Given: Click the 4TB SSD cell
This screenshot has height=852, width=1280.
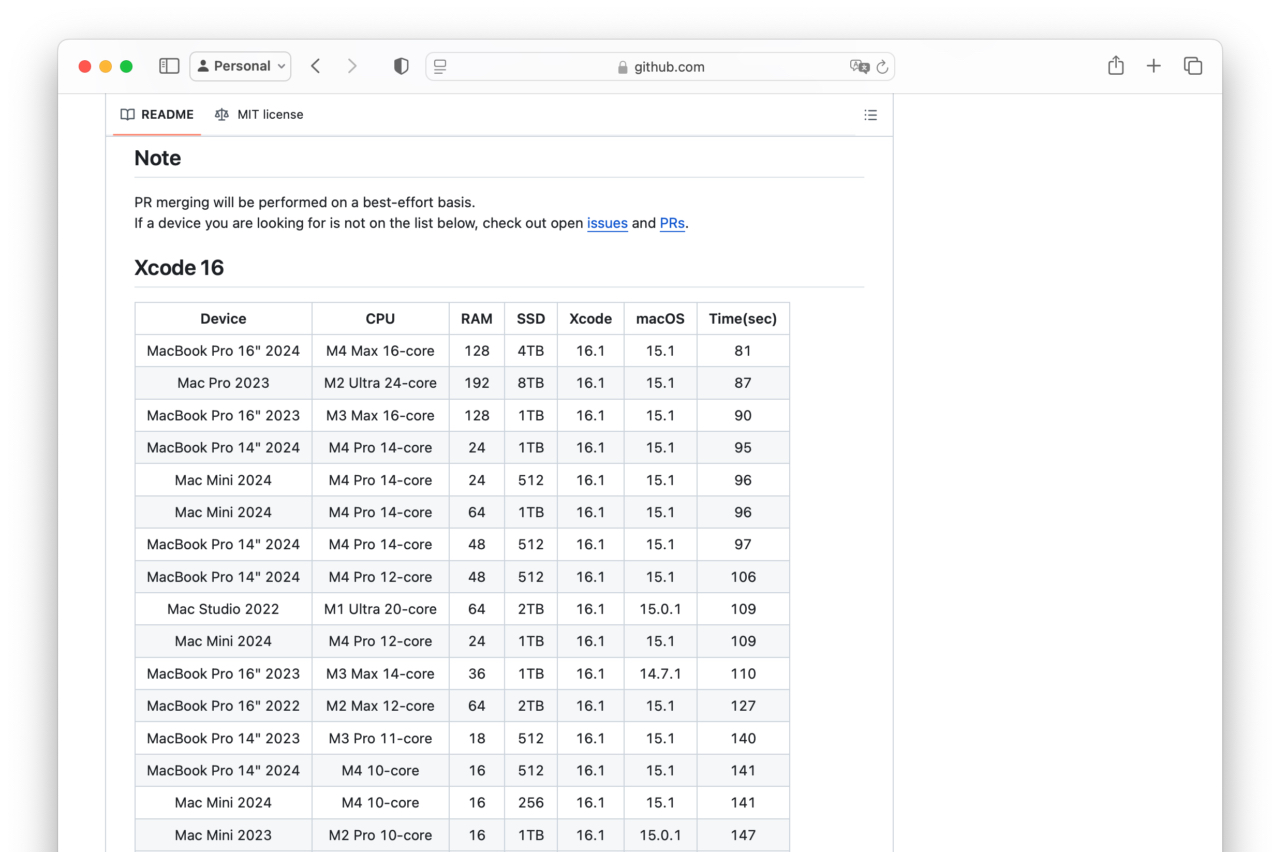Looking at the screenshot, I should point(531,351).
